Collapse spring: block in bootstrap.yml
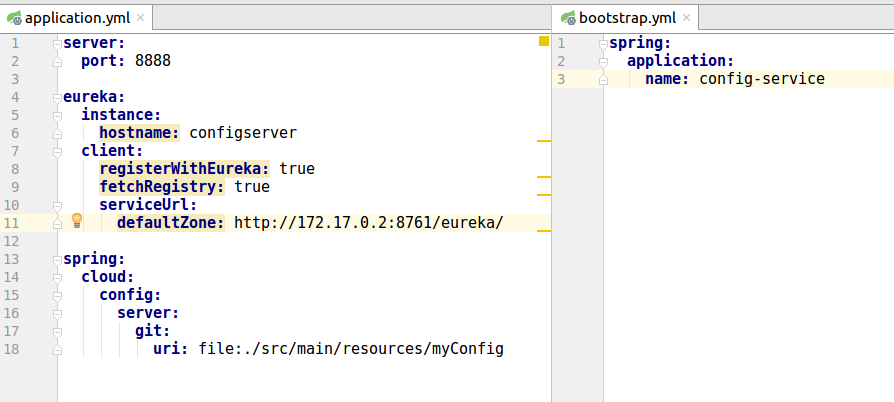 [x=603, y=43]
